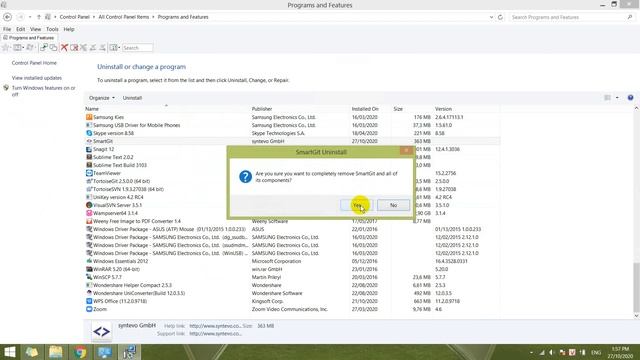Open the Tools menu

point(52,29)
